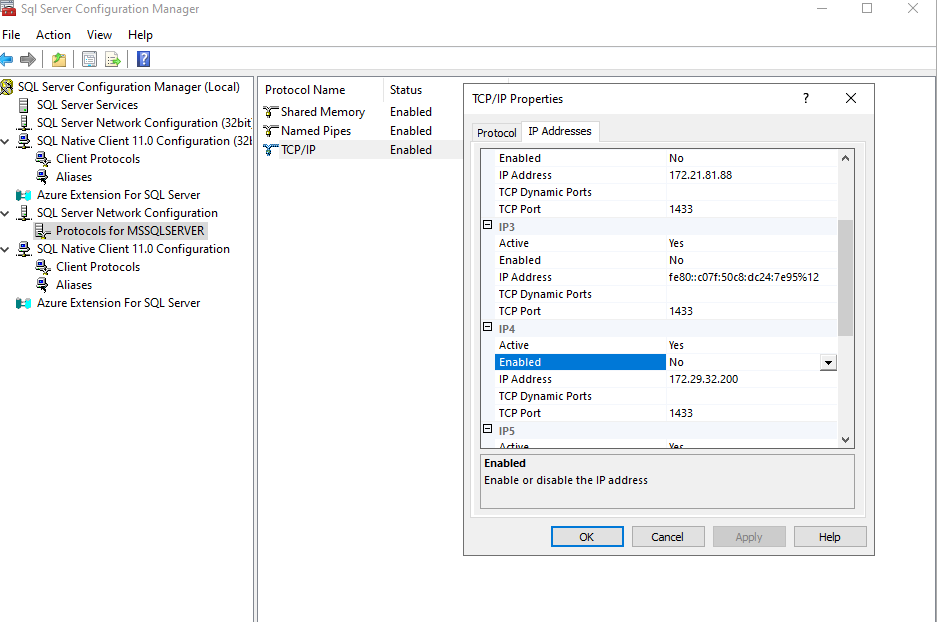Select the TCP/IP protocol icon
Viewport: 947px width, 622px height.
[x=271, y=149]
